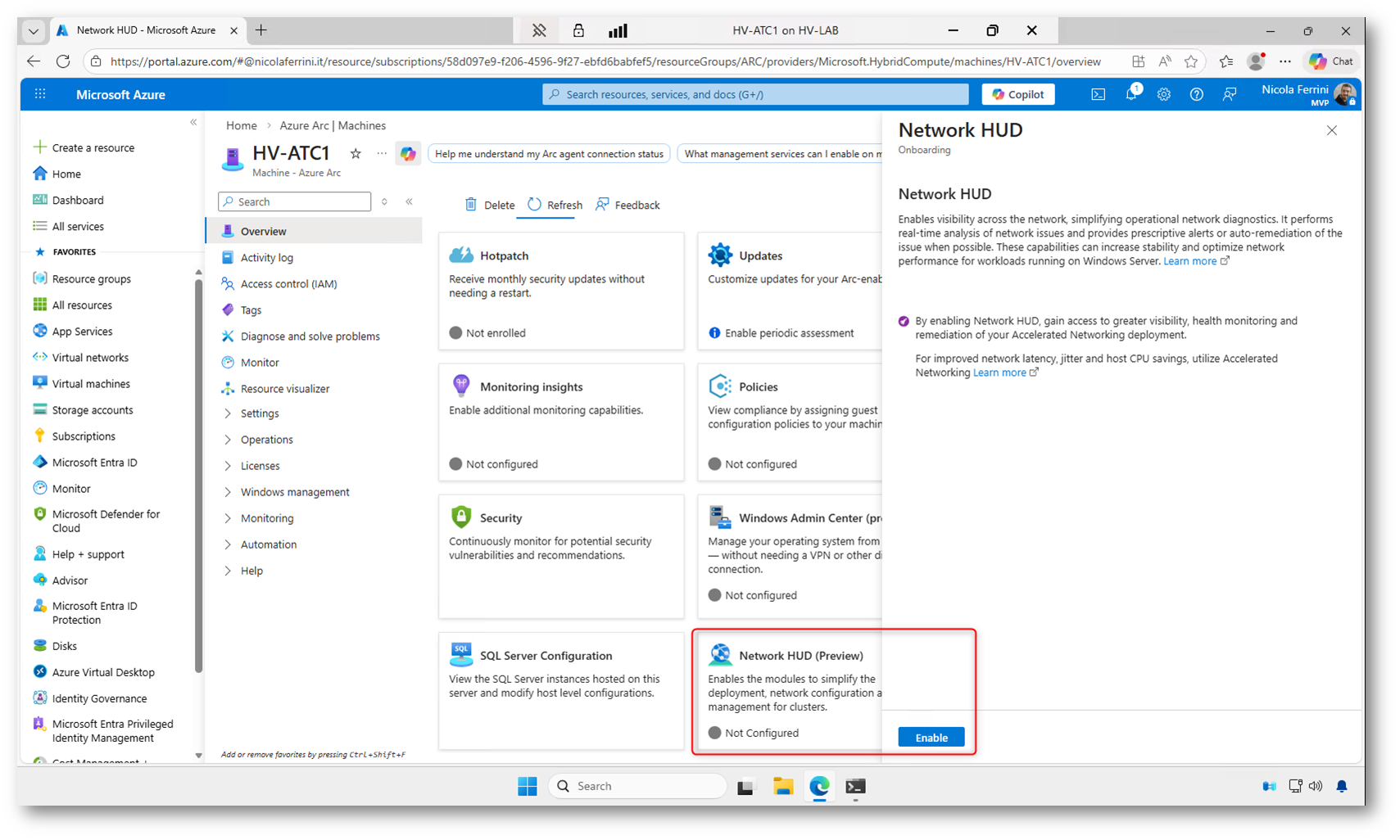1400x840 pixels.
Task: Click the first Learn more link in Network HUD
Action: pyautogui.click(x=1189, y=261)
